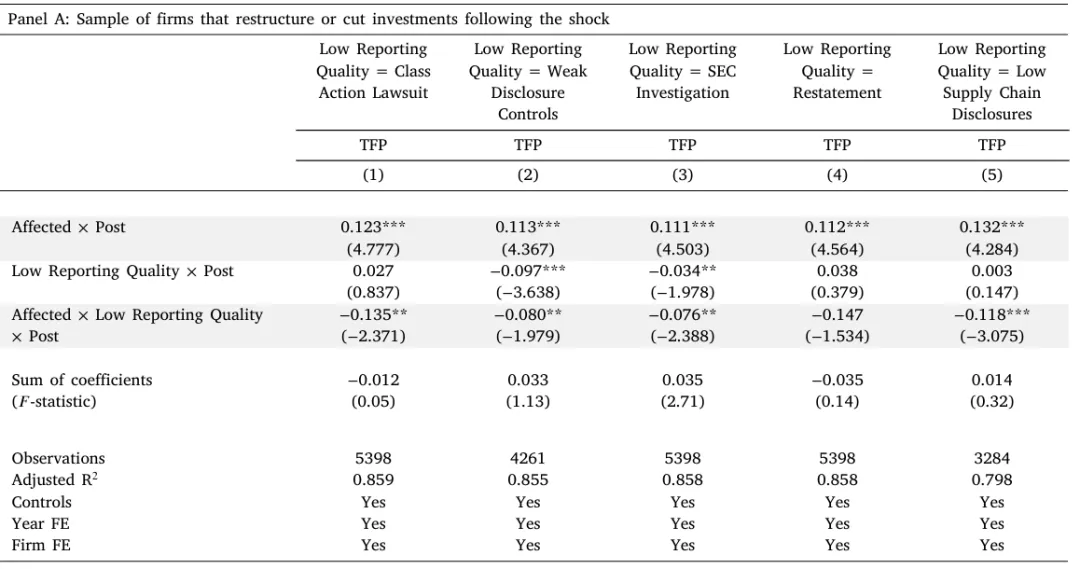This screenshot has width=1080, height=569.
Task: Click the Affected × Post row label
Action: coord(69,227)
